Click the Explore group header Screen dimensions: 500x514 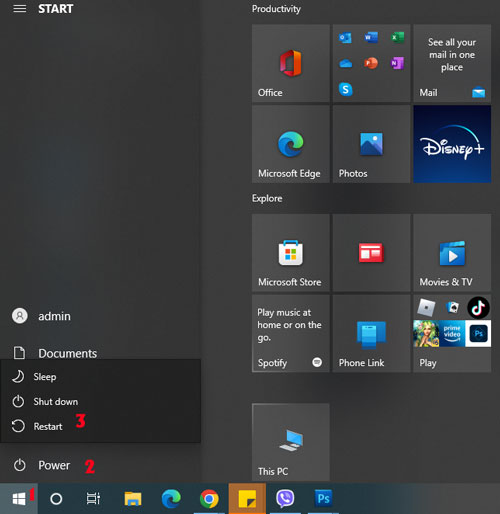pos(267,198)
